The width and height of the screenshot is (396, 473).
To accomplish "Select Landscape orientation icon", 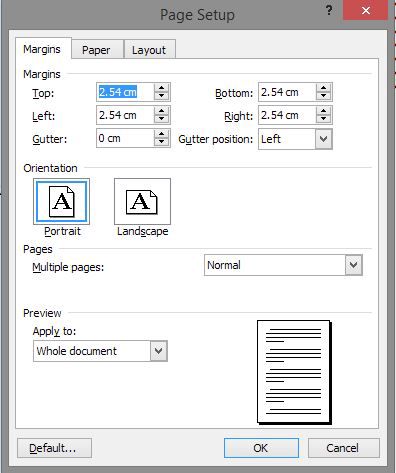I will [x=142, y=201].
